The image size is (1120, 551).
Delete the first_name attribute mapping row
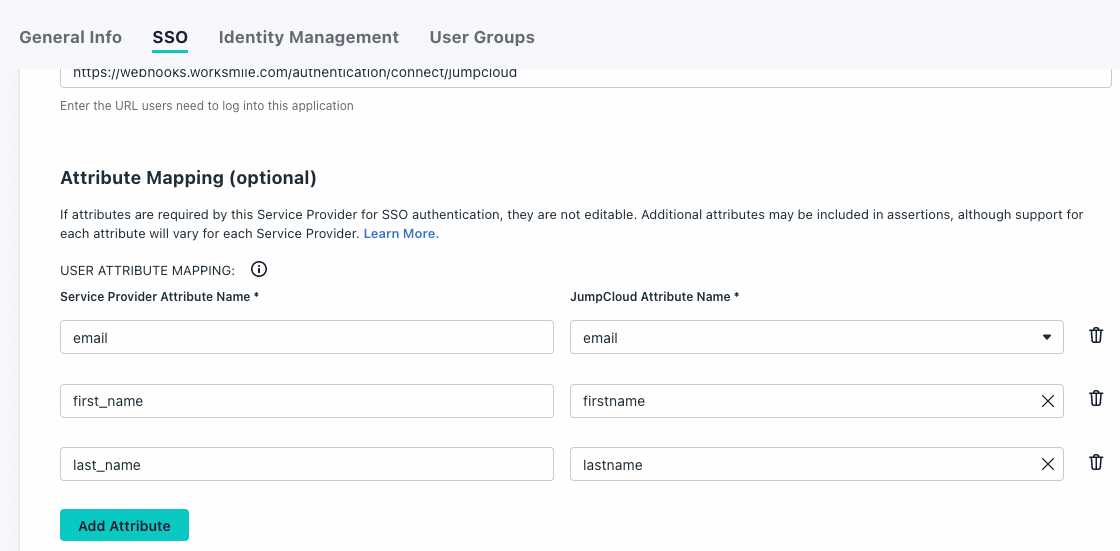click(x=1096, y=398)
